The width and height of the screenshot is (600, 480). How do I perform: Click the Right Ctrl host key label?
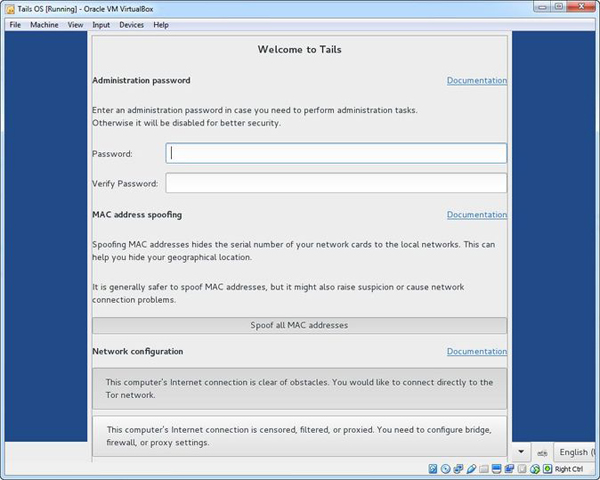(569, 469)
